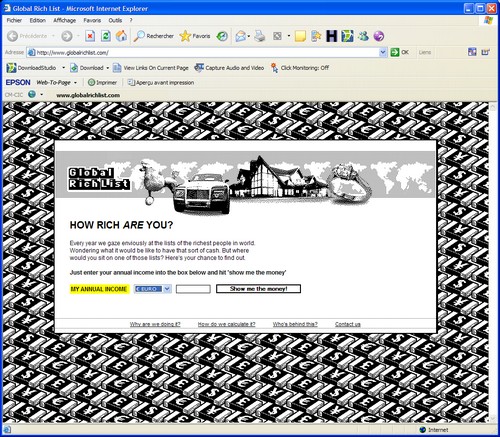The width and height of the screenshot is (500, 437).
Task: Click the Printer icon in the toolbar
Action: coord(260,36)
